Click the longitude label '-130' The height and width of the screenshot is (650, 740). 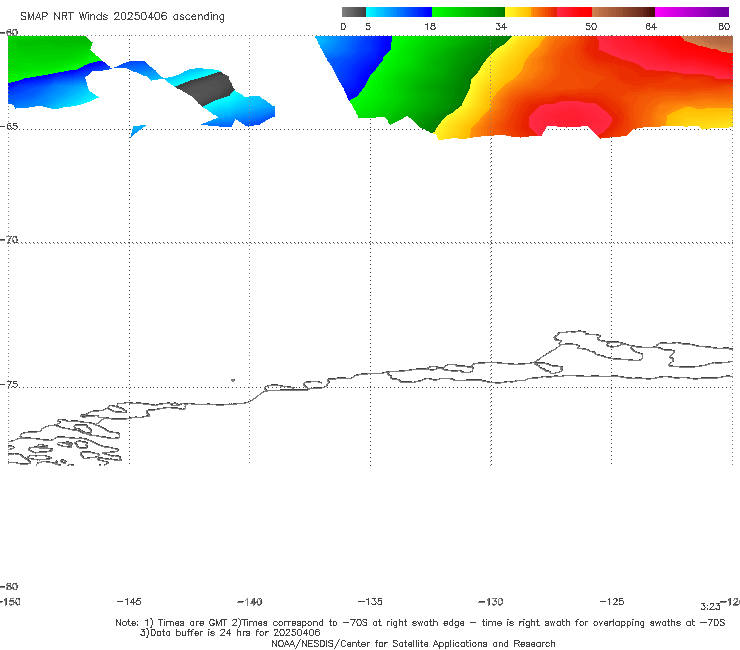coord(491,602)
